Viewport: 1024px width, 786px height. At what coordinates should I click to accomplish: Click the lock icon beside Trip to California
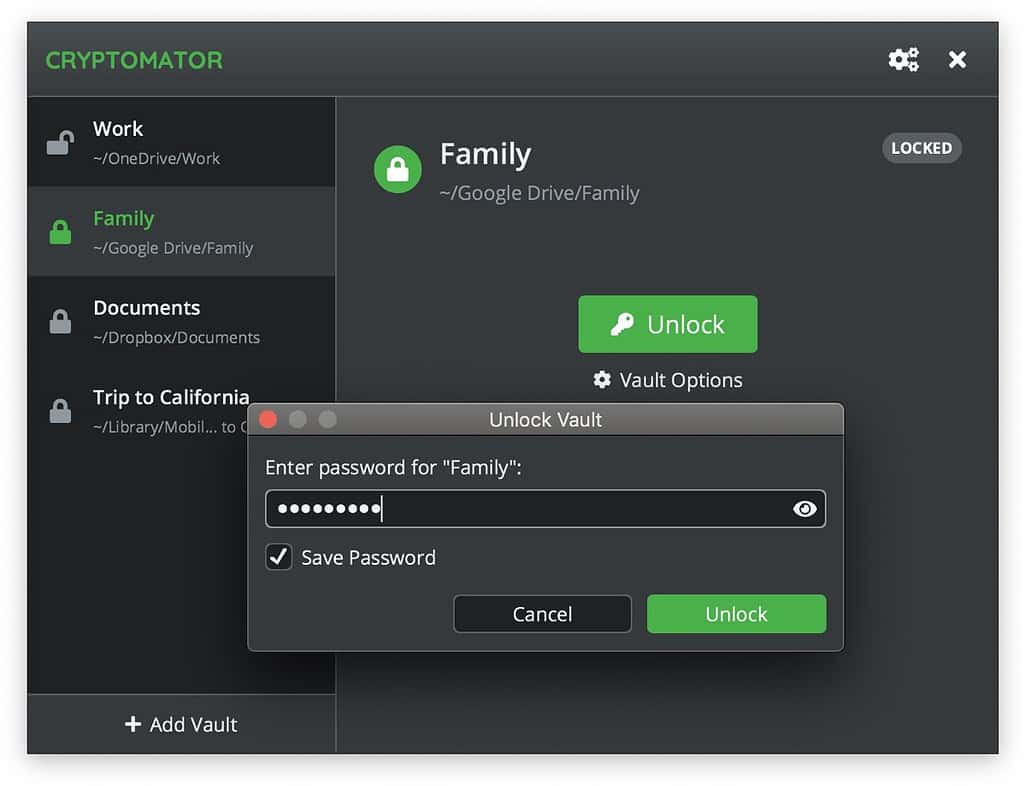click(x=60, y=410)
